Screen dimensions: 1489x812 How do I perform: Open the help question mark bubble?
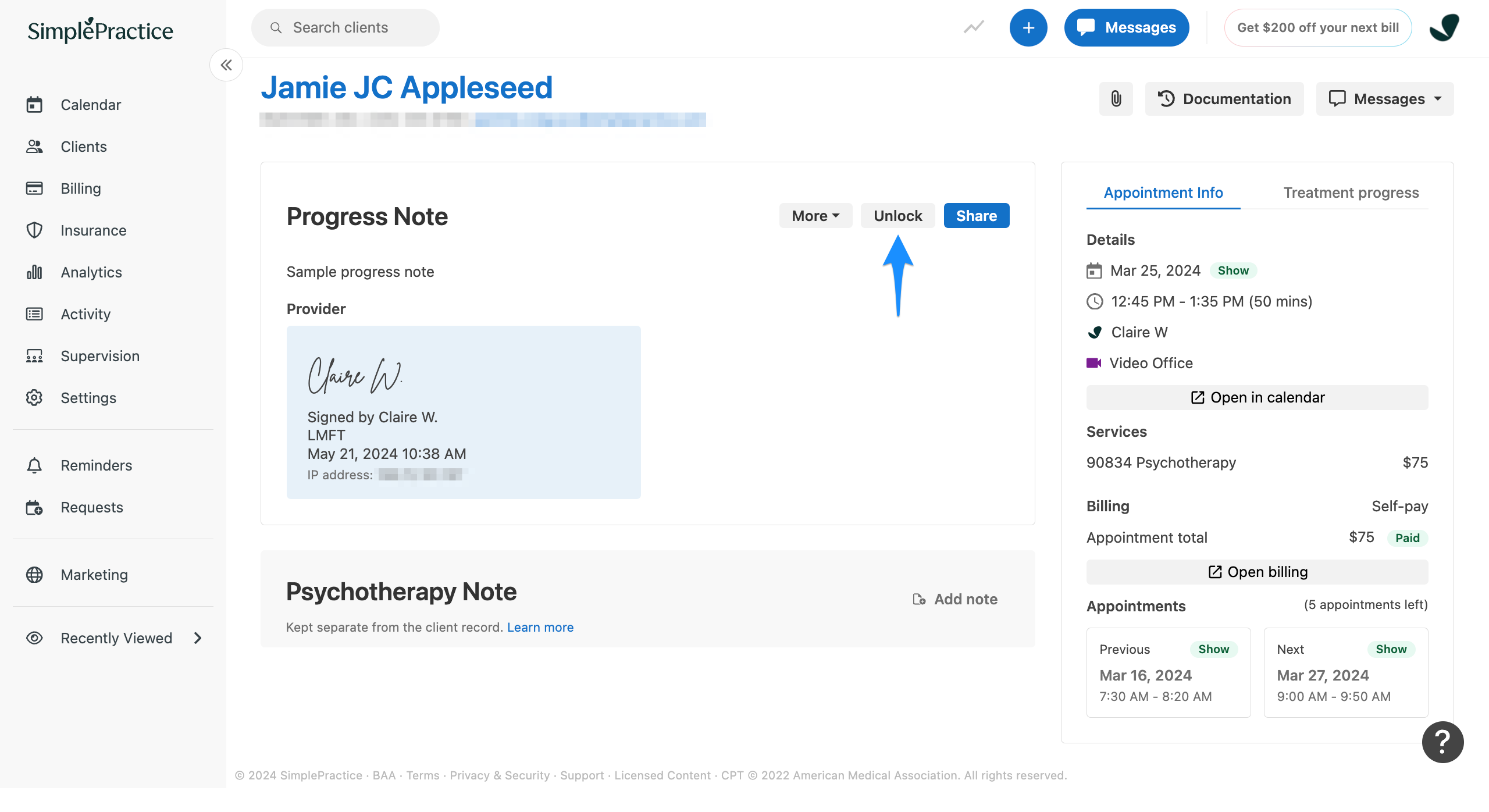(x=1442, y=742)
